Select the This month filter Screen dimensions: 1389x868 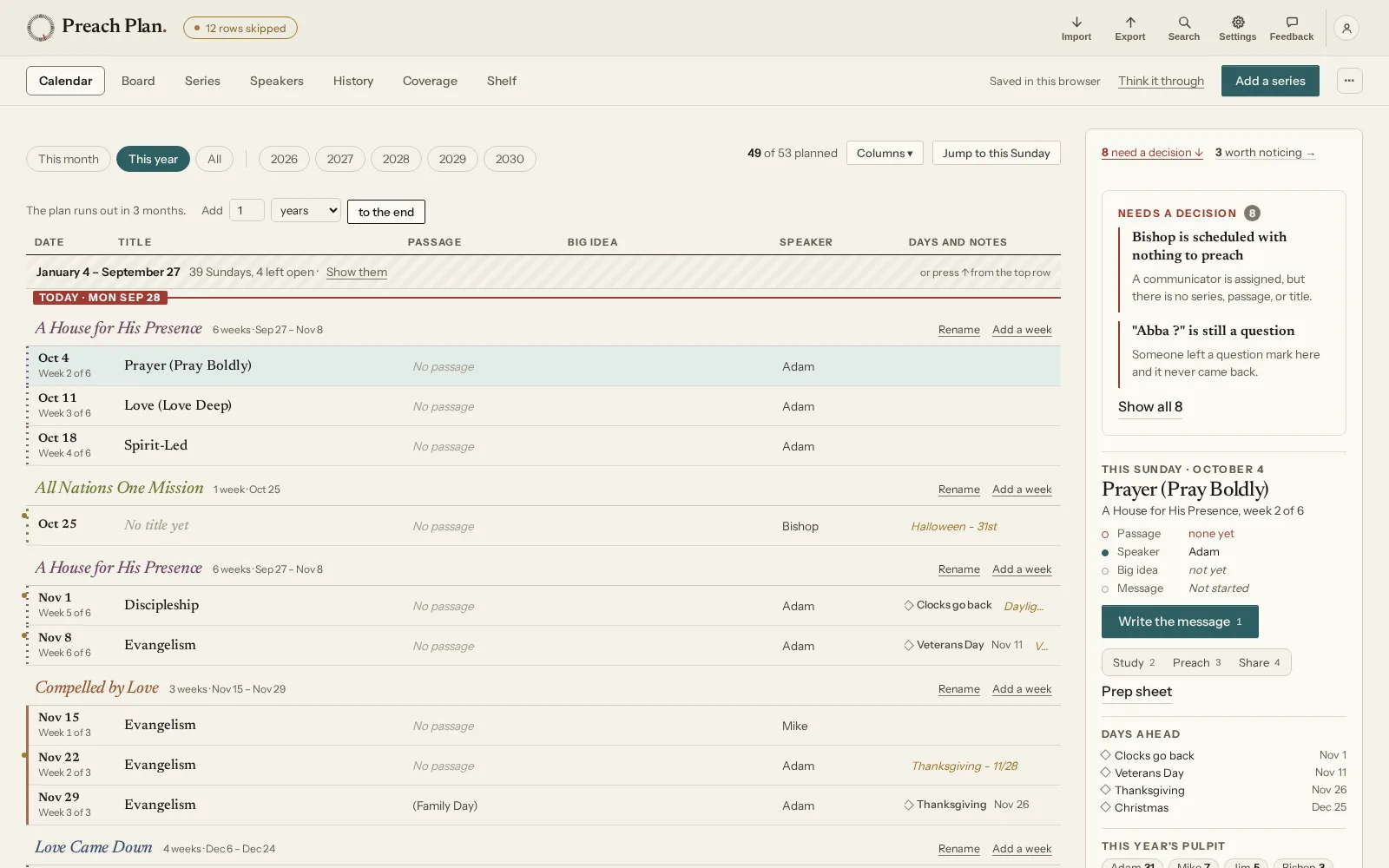coord(69,159)
